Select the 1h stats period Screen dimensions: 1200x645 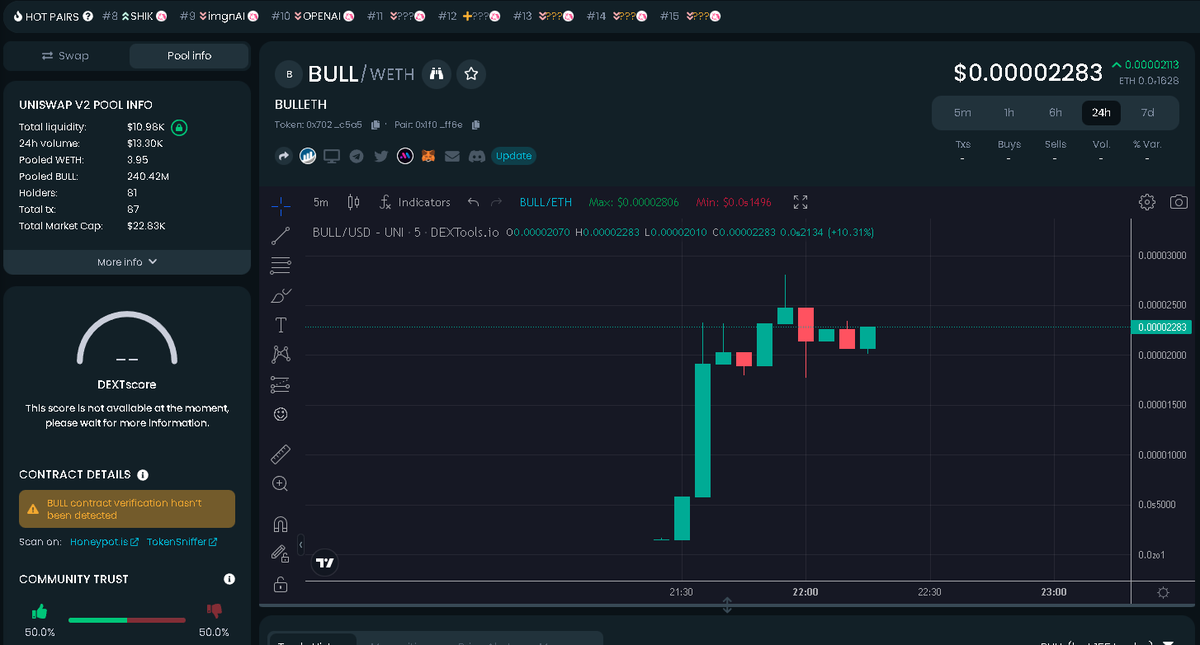click(1009, 113)
